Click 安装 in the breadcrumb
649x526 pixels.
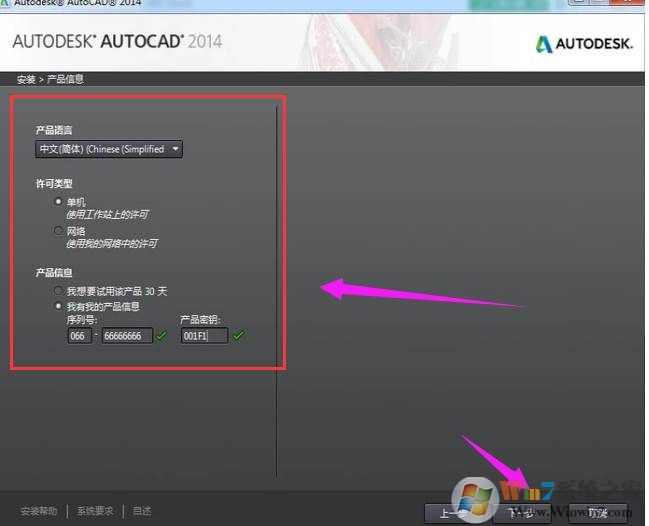click(x=27, y=78)
